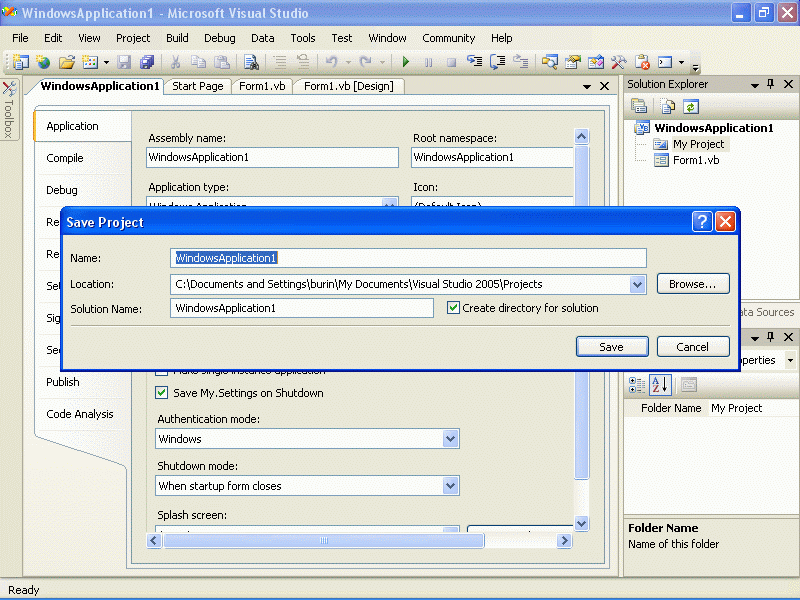Click the Redo arrow icon

tap(365, 62)
